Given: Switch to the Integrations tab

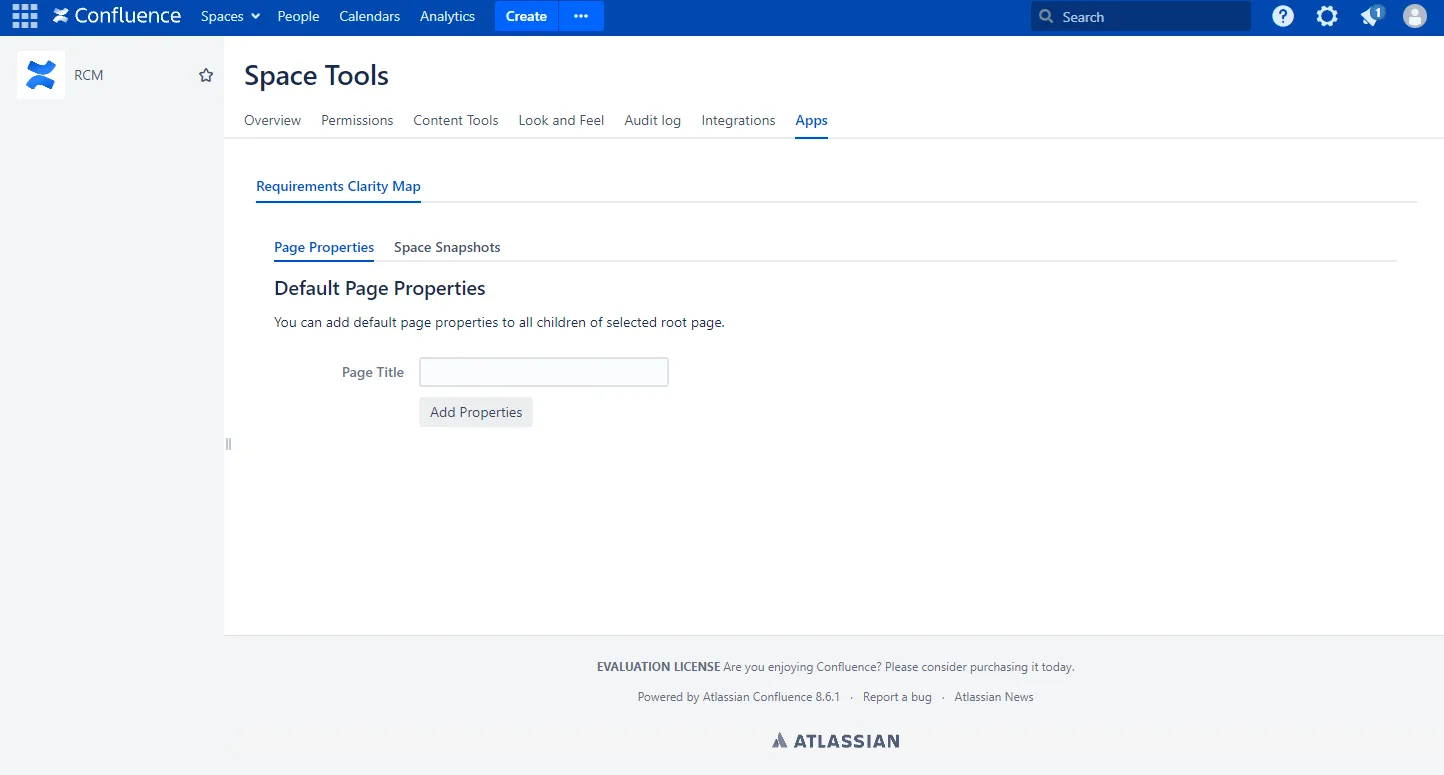Looking at the screenshot, I should [x=738, y=120].
